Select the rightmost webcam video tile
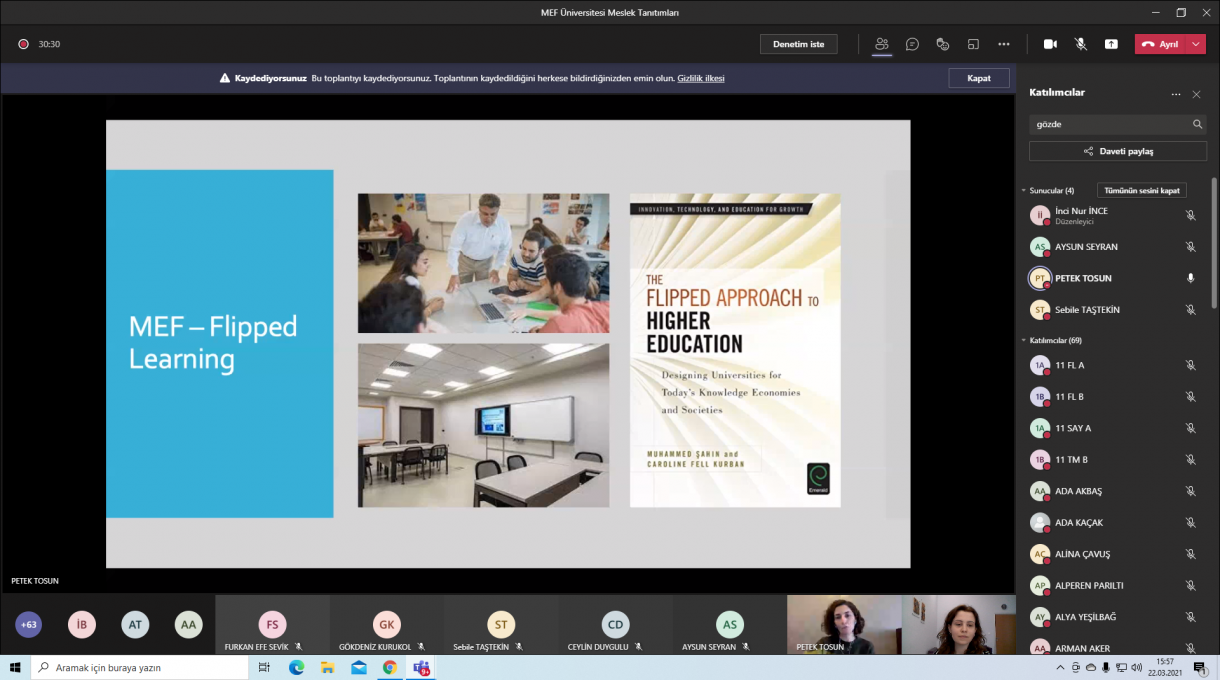The height and width of the screenshot is (680, 1220). 959,625
